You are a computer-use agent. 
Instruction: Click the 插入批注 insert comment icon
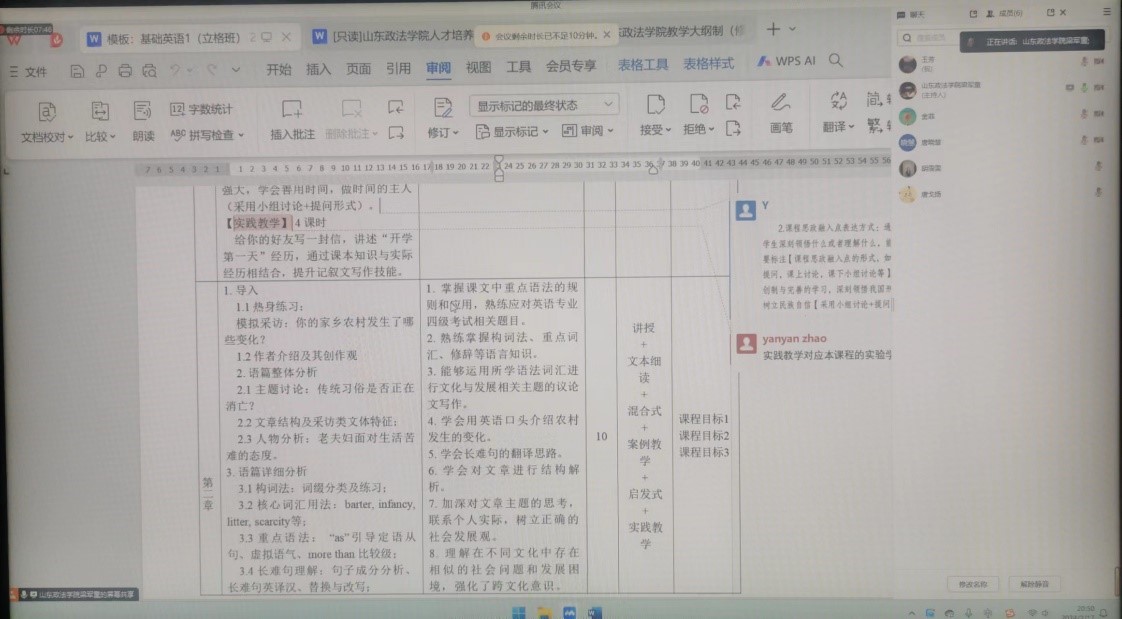(291, 108)
